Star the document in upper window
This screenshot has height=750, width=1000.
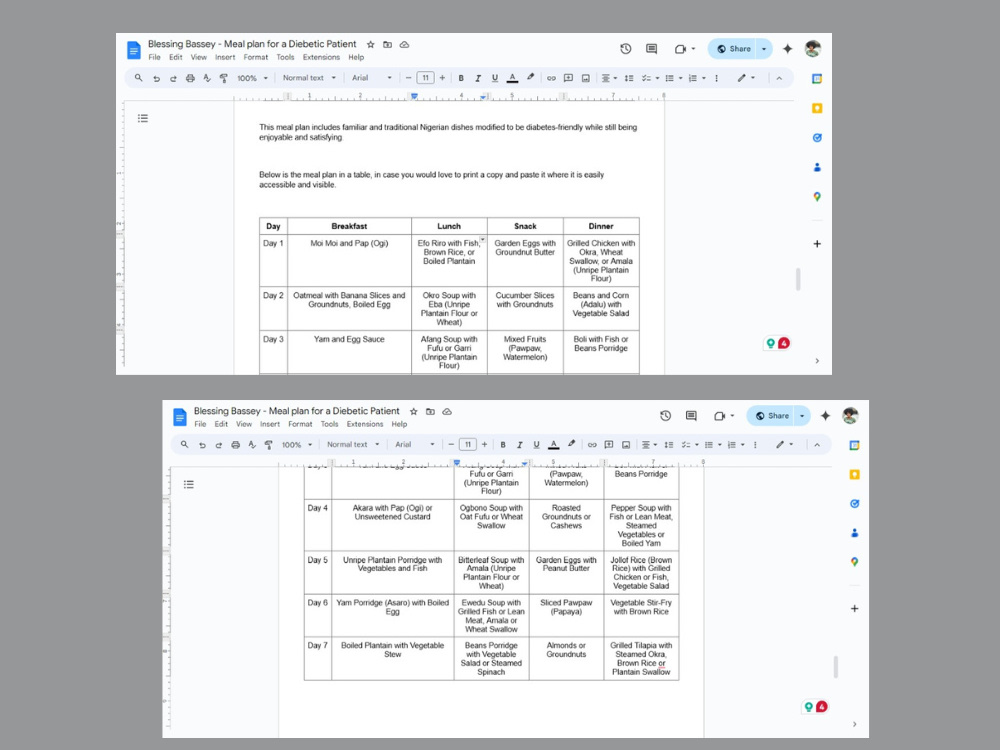371,45
